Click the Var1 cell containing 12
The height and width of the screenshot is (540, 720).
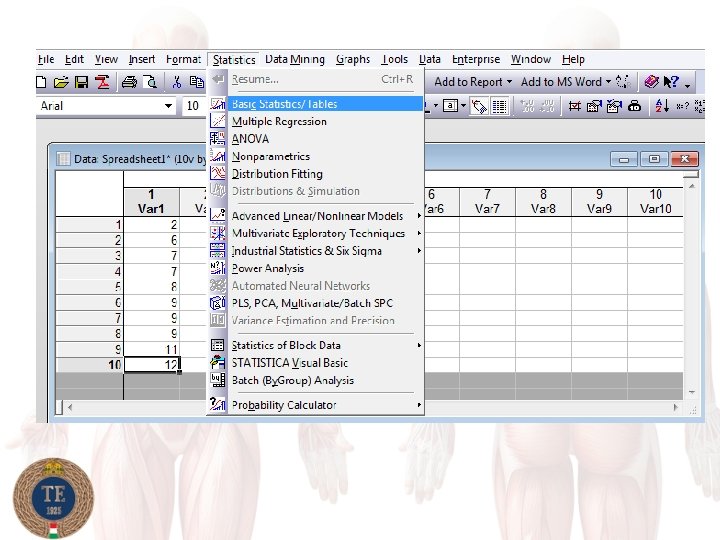152,365
